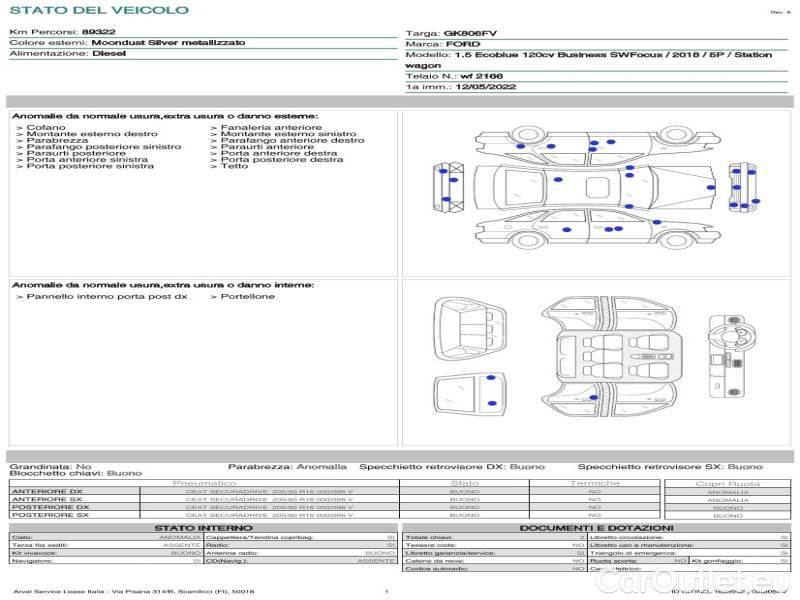Image resolution: width=800 pixels, height=600 pixels.
Task: Select the Cofano anomaly entry
Action: (x=46, y=128)
